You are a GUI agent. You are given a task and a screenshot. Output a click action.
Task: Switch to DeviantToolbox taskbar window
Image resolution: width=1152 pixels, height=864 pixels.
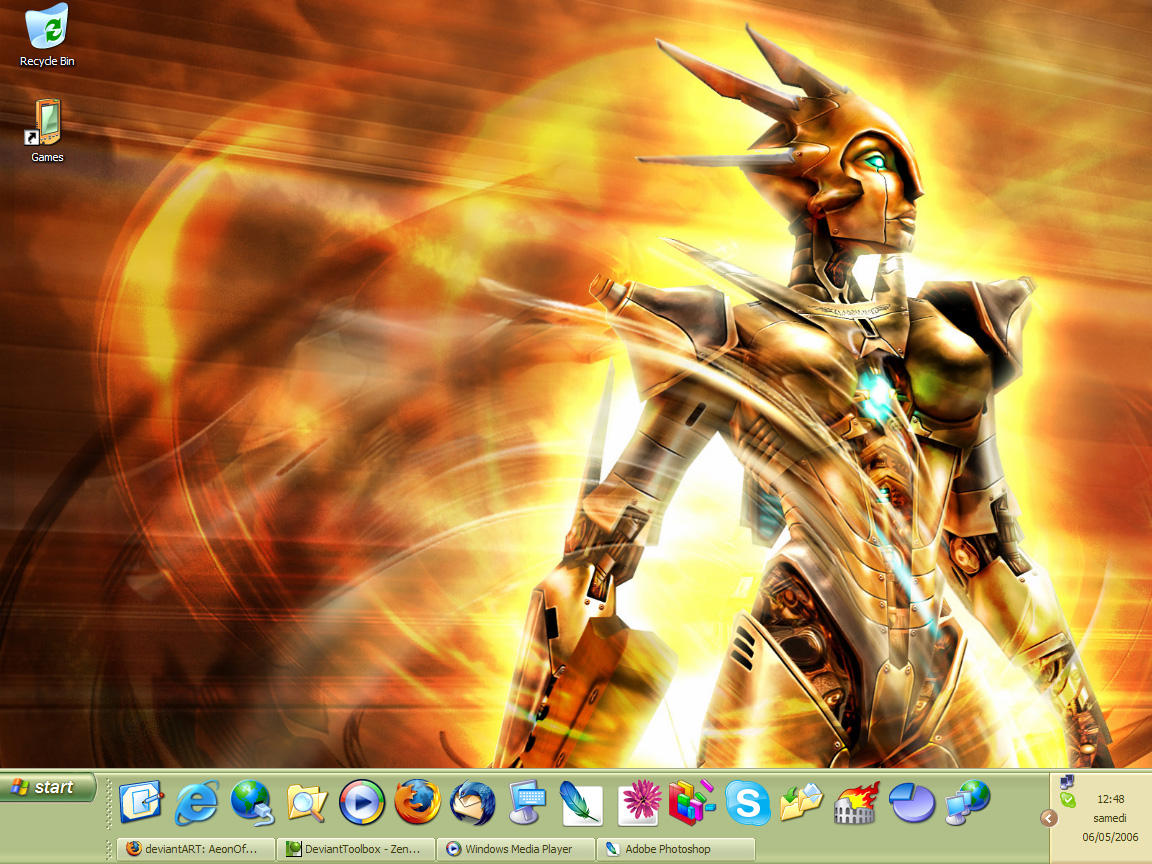tap(356, 849)
